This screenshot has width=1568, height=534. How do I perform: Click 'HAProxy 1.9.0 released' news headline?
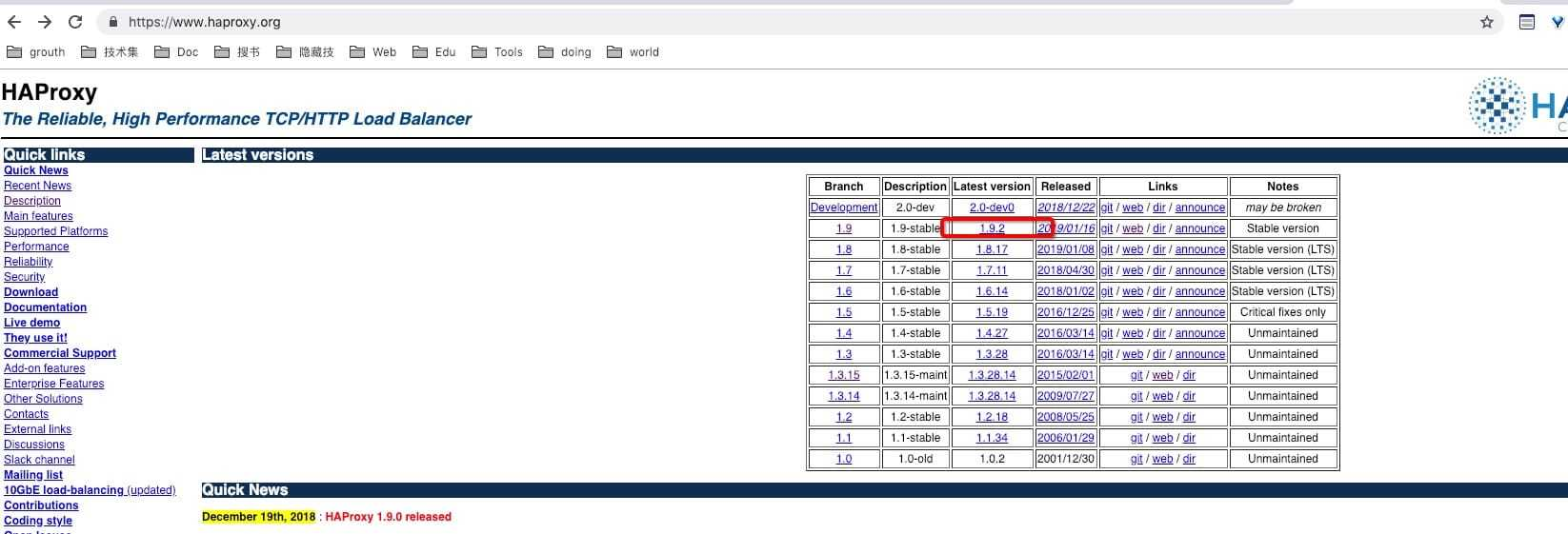coord(388,517)
